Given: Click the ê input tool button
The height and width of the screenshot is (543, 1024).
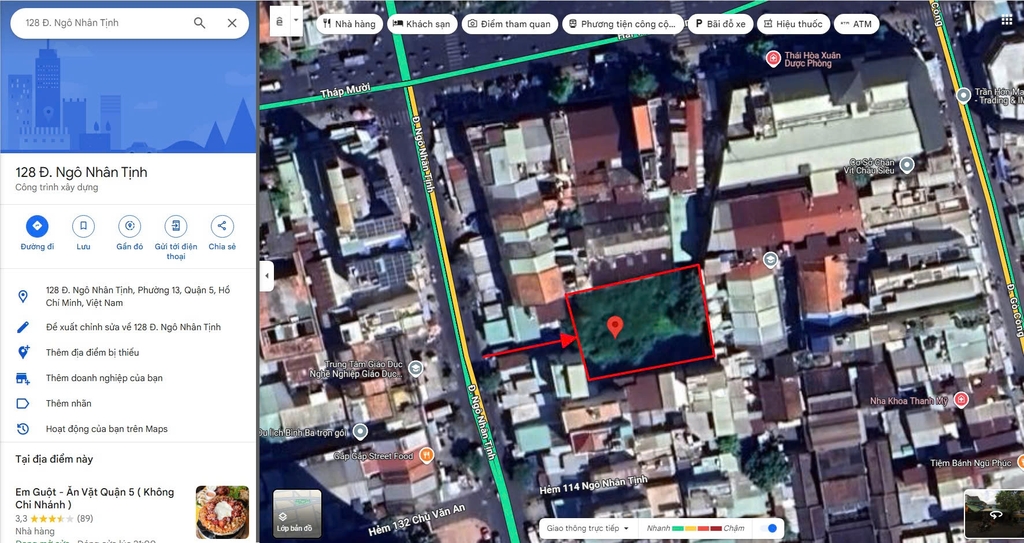Looking at the screenshot, I should click(280, 21).
